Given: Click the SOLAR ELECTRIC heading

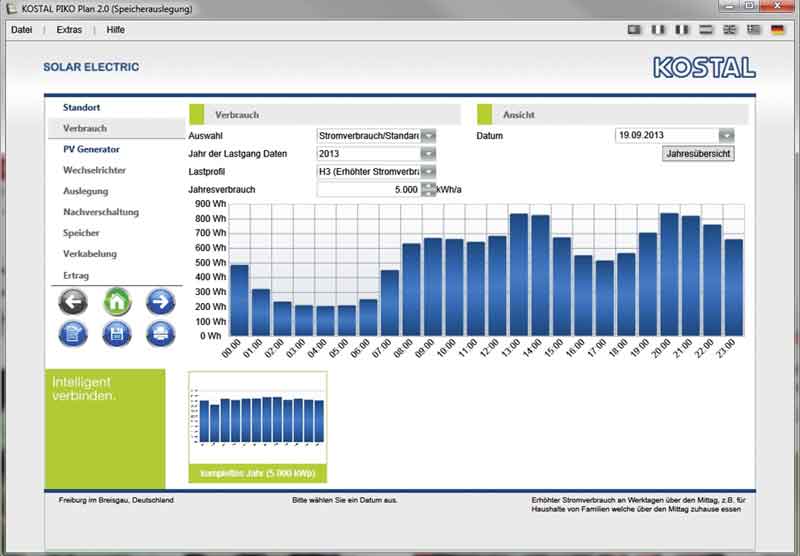Looking at the screenshot, I should [x=91, y=67].
